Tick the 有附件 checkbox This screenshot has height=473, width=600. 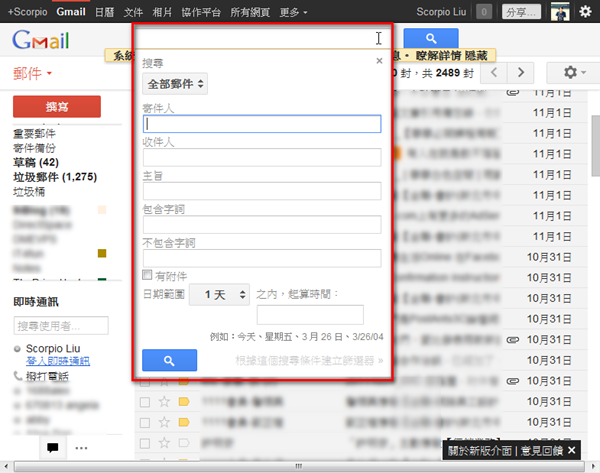[x=147, y=275]
